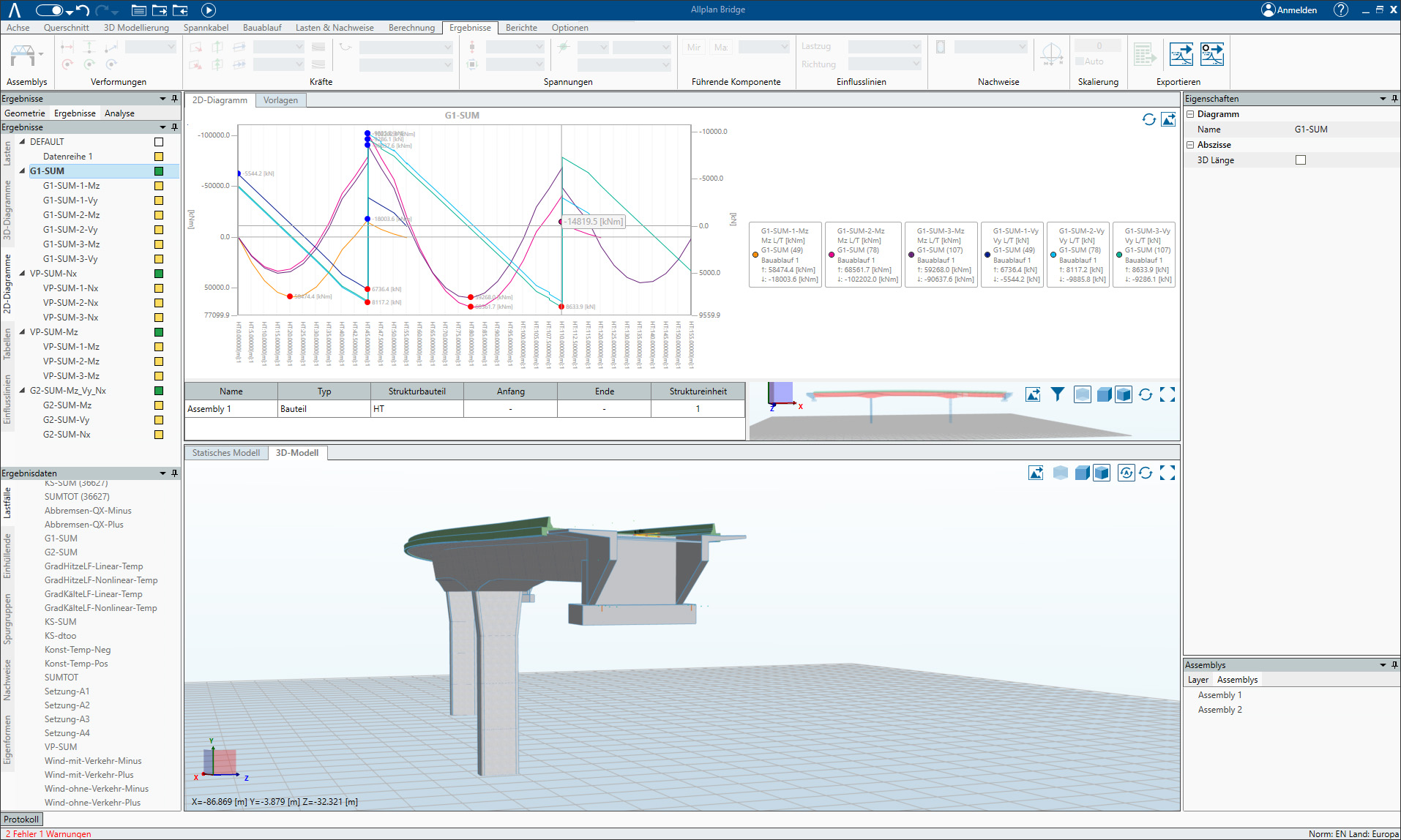Click the folder import arrow icon in title bar
Image resolution: width=1401 pixels, height=840 pixels.
coord(180,10)
